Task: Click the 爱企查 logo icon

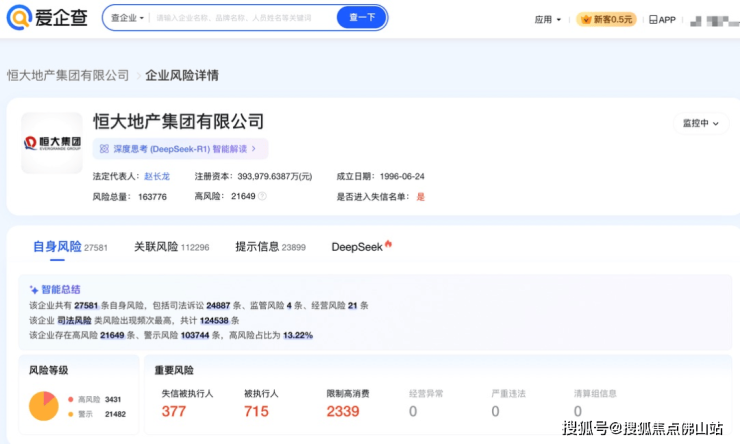Action: 18,17
